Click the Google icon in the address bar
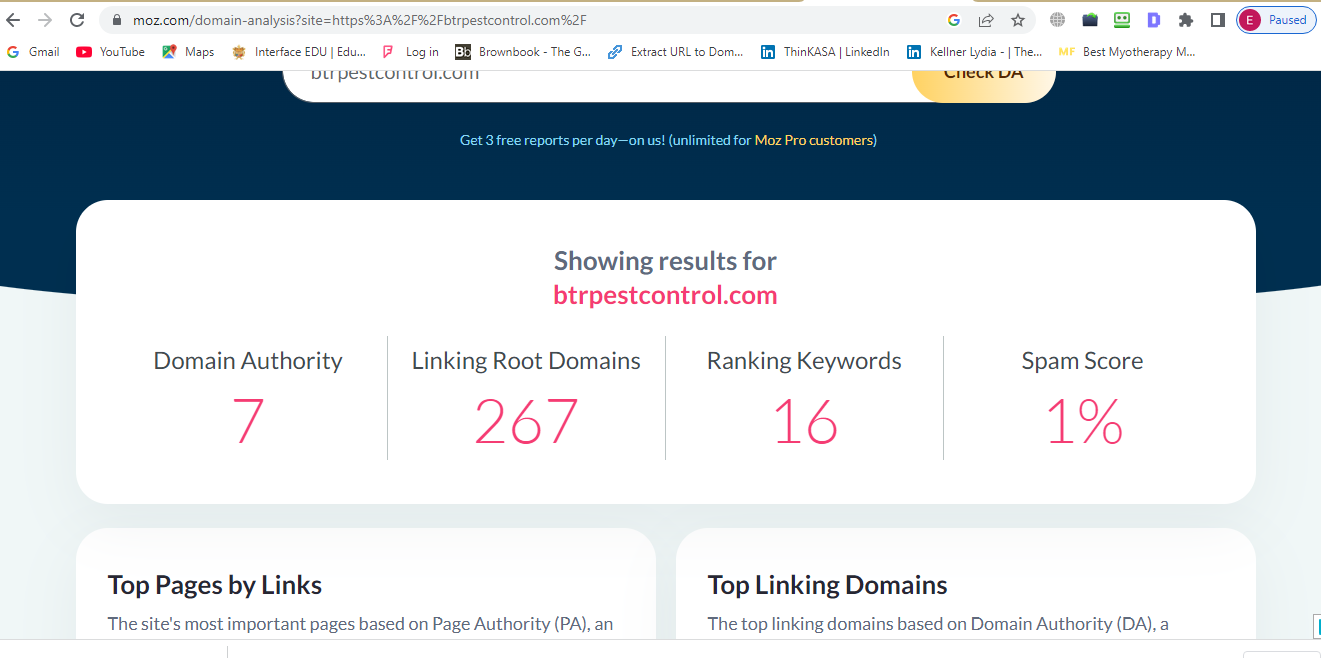Viewport: 1321px width, 658px height. pos(954,20)
